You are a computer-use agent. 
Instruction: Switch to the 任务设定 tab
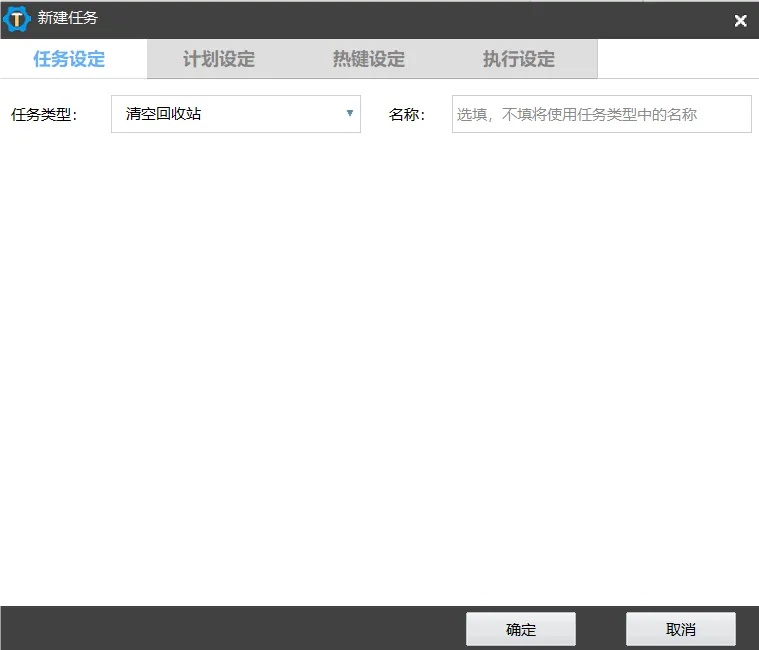coord(69,59)
